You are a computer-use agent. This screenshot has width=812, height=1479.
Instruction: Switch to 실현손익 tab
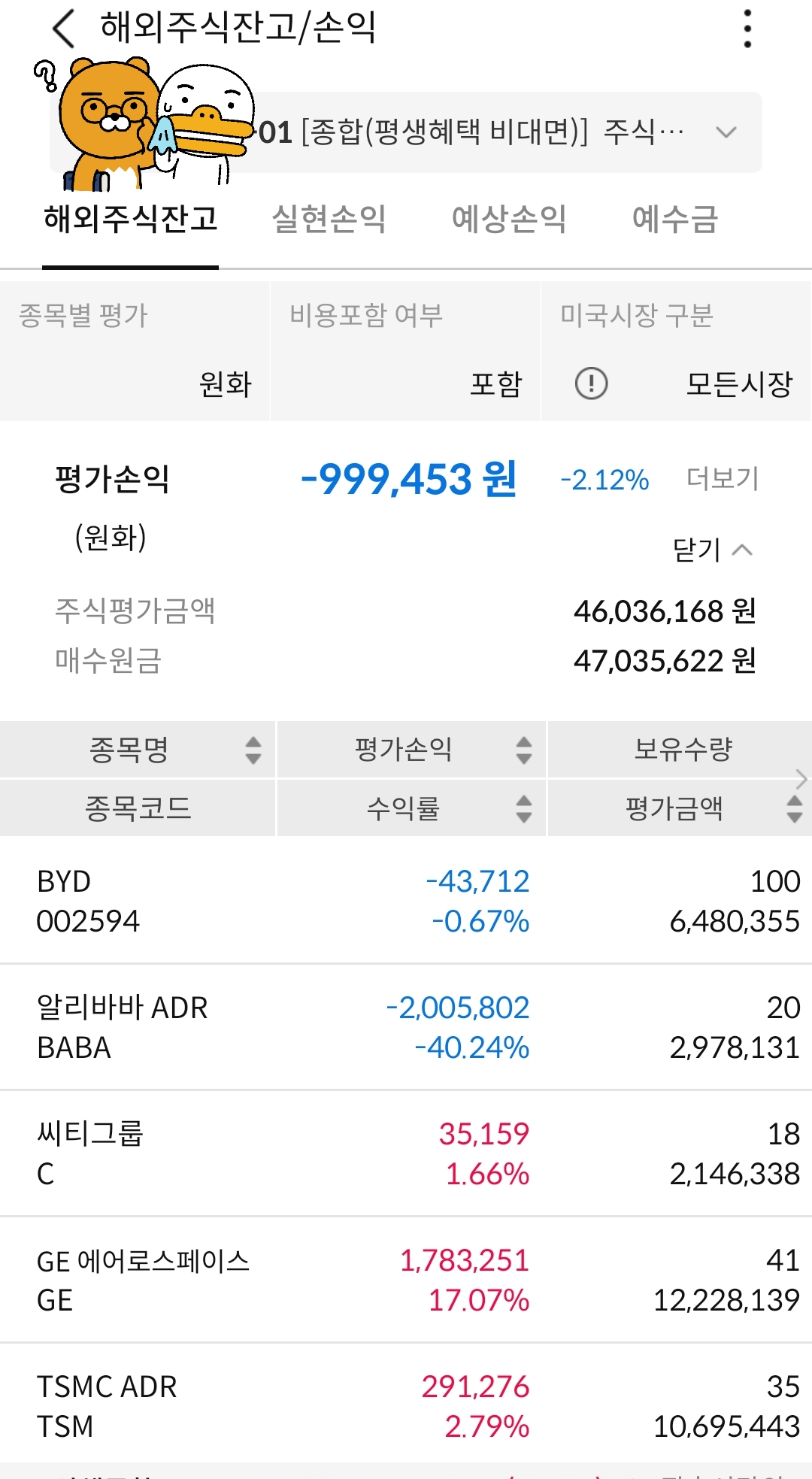coord(329,219)
